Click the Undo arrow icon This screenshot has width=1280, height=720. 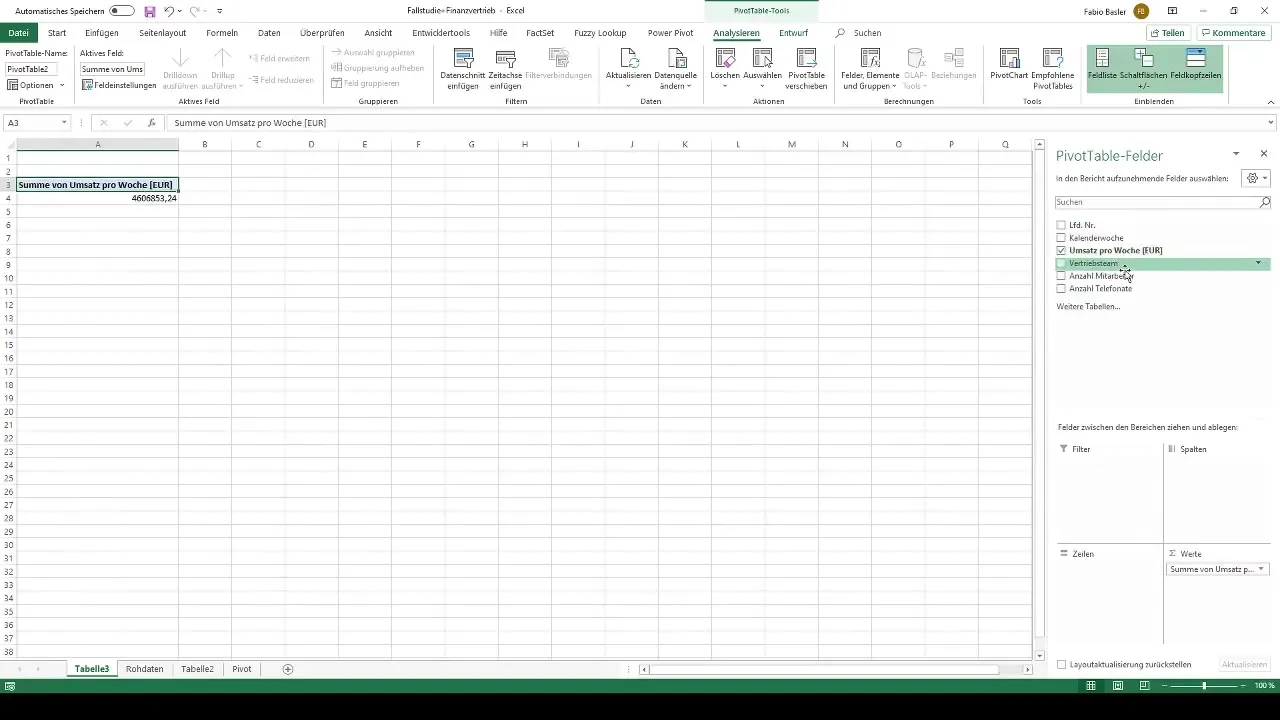tap(169, 11)
